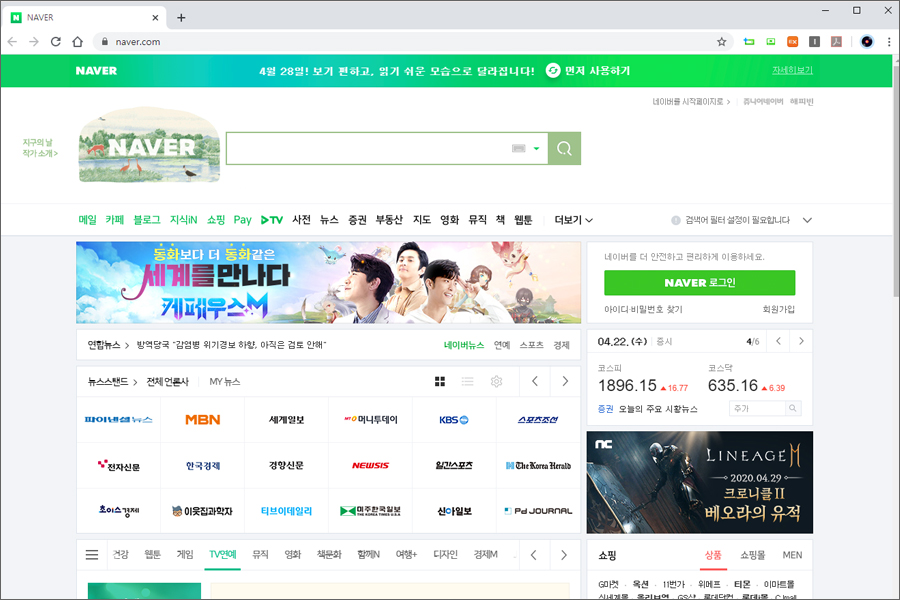Click the first green extension icon
The image size is (900, 600).
(748, 42)
